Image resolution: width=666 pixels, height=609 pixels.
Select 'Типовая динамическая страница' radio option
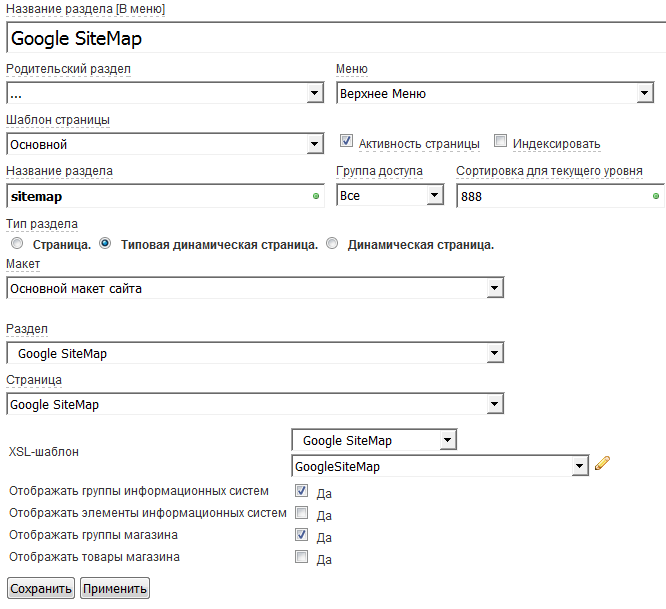[x=106, y=243]
